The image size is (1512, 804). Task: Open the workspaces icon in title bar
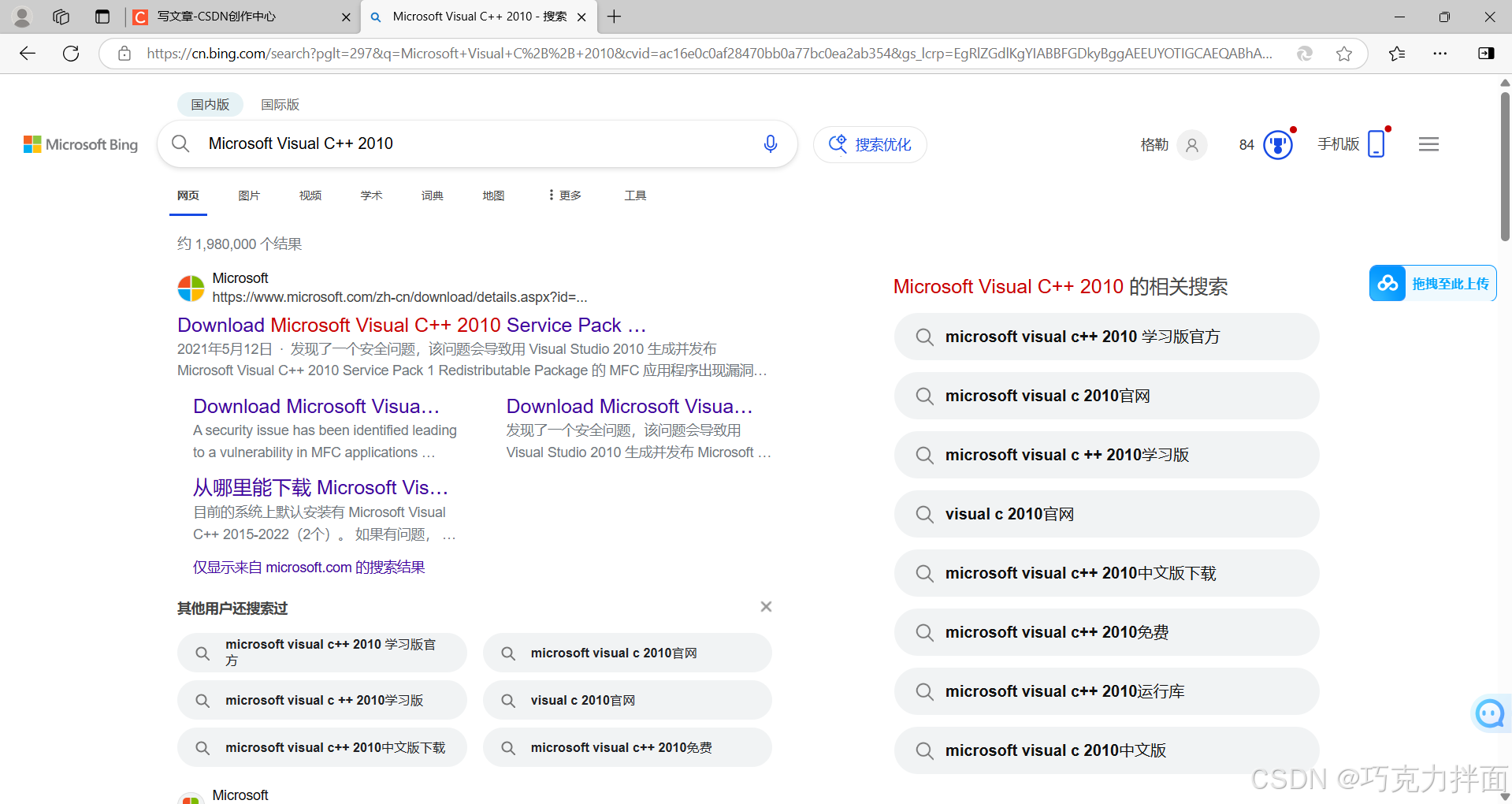61,17
